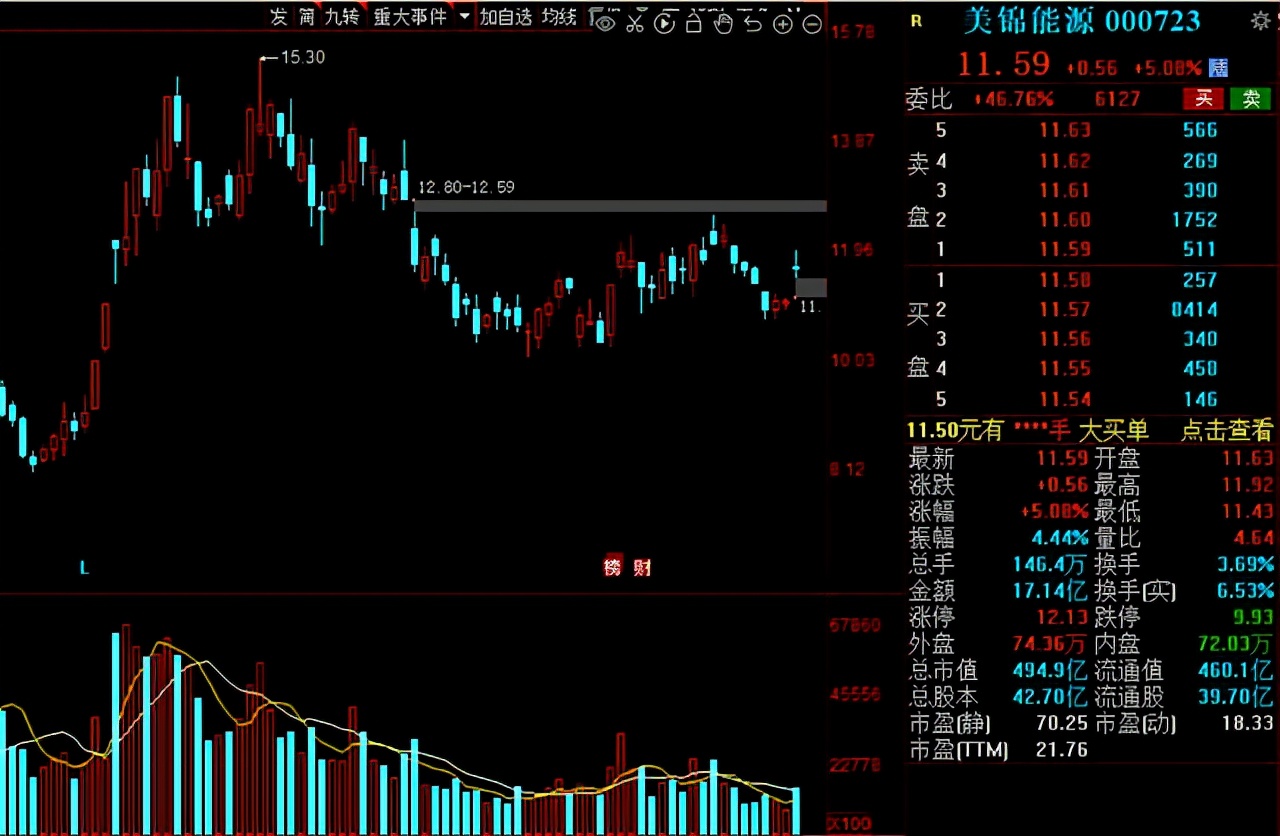Click the red 买 buy button
1280x836 pixels.
pos(1204,98)
